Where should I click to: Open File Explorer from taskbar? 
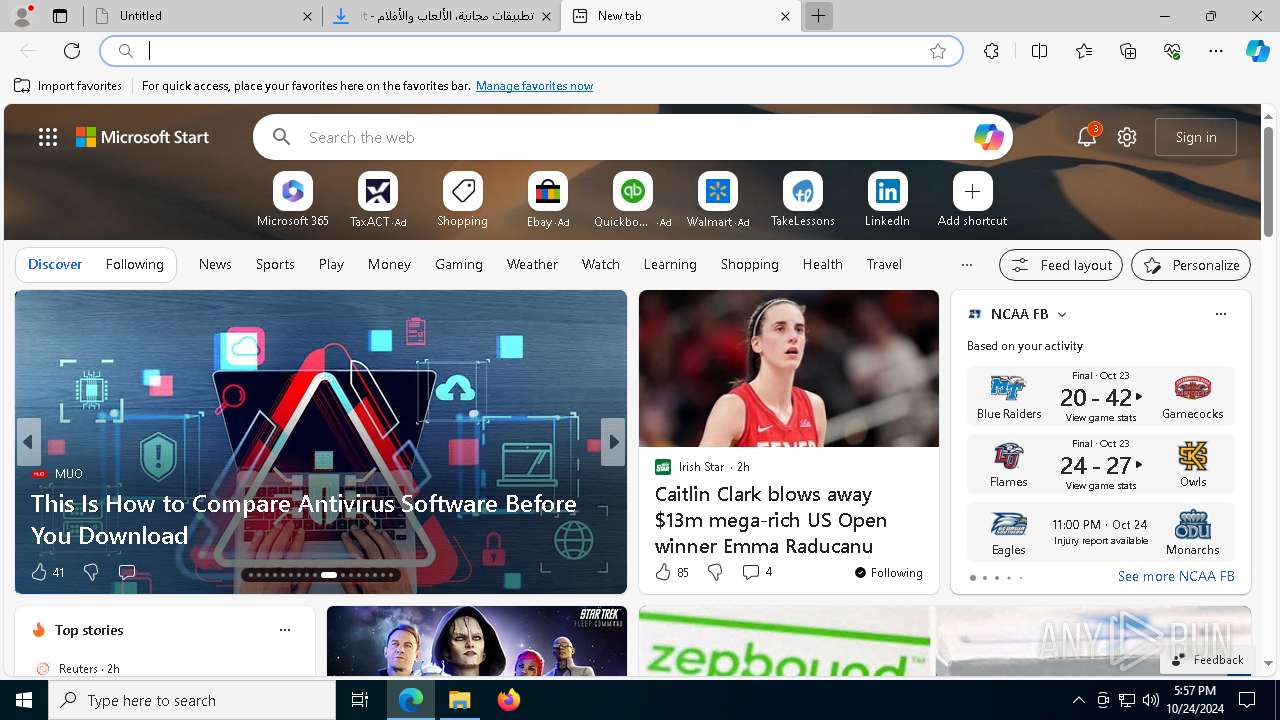[459, 700]
